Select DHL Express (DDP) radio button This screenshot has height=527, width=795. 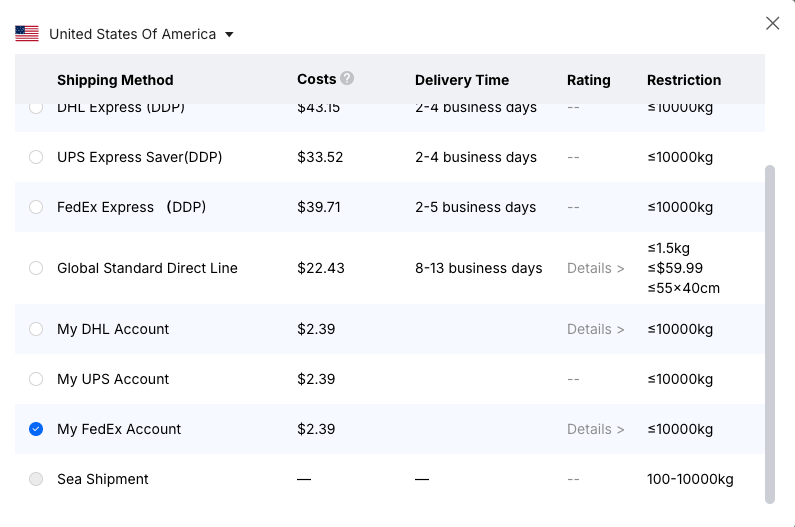point(36,108)
